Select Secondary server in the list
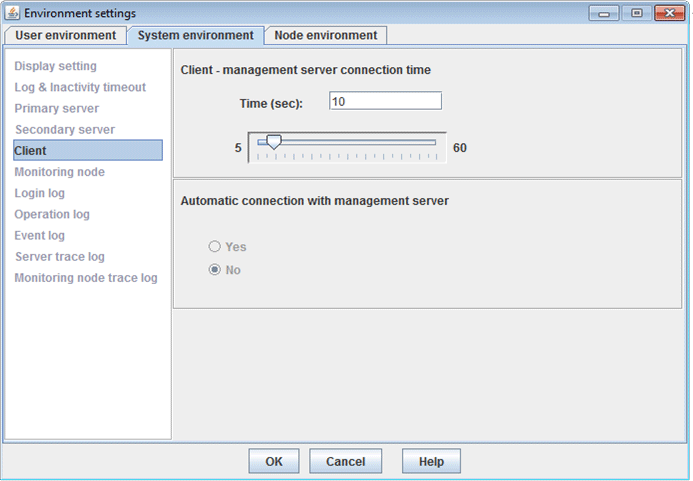The image size is (693, 481). (x=65, y=130)
